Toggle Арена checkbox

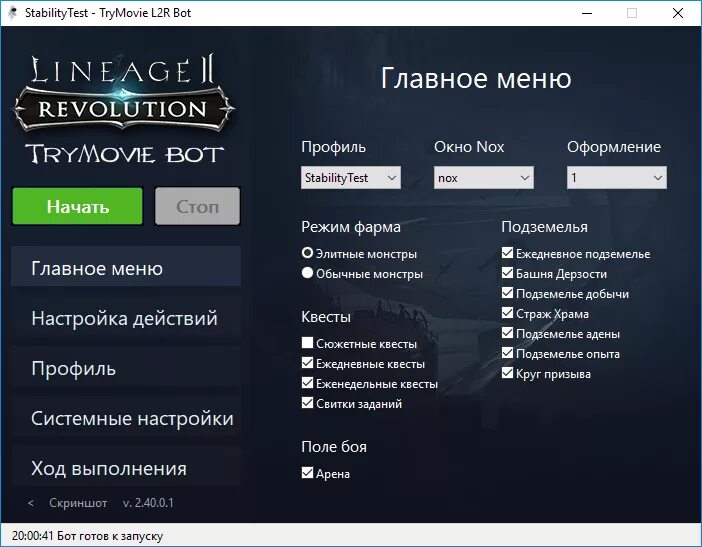(307, 473)
